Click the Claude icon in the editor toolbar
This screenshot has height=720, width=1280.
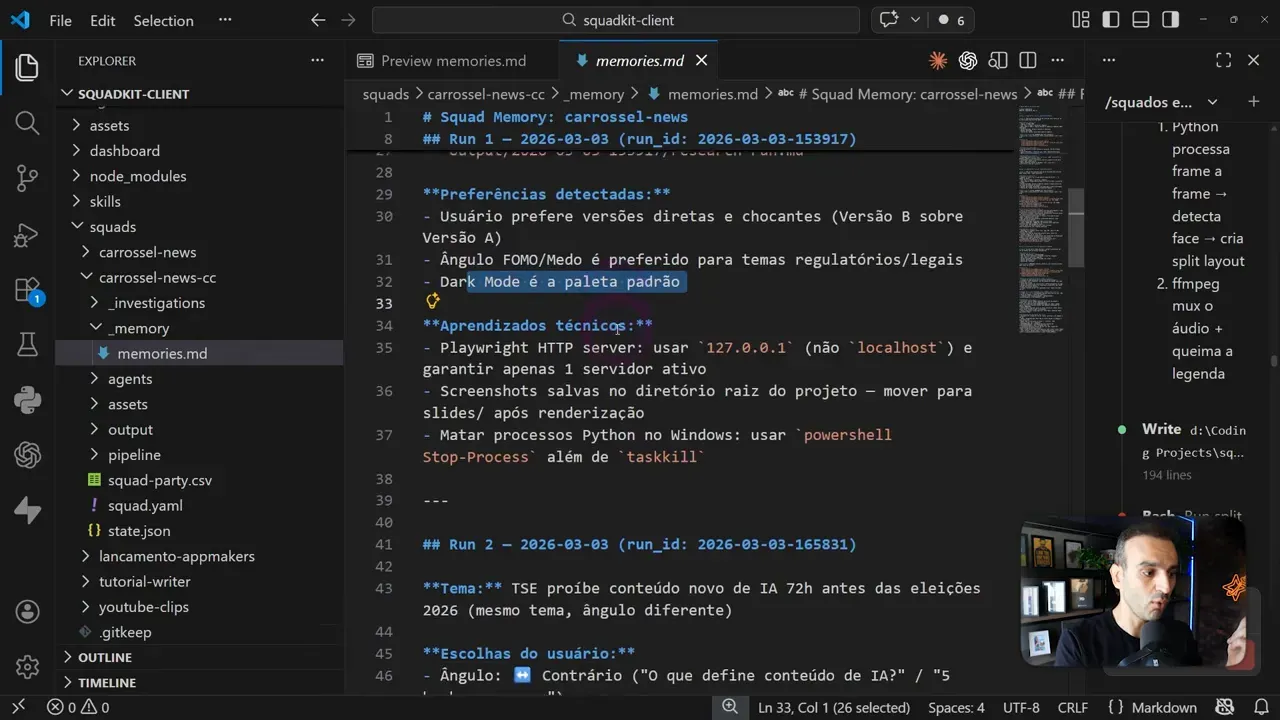coord(937,61)
